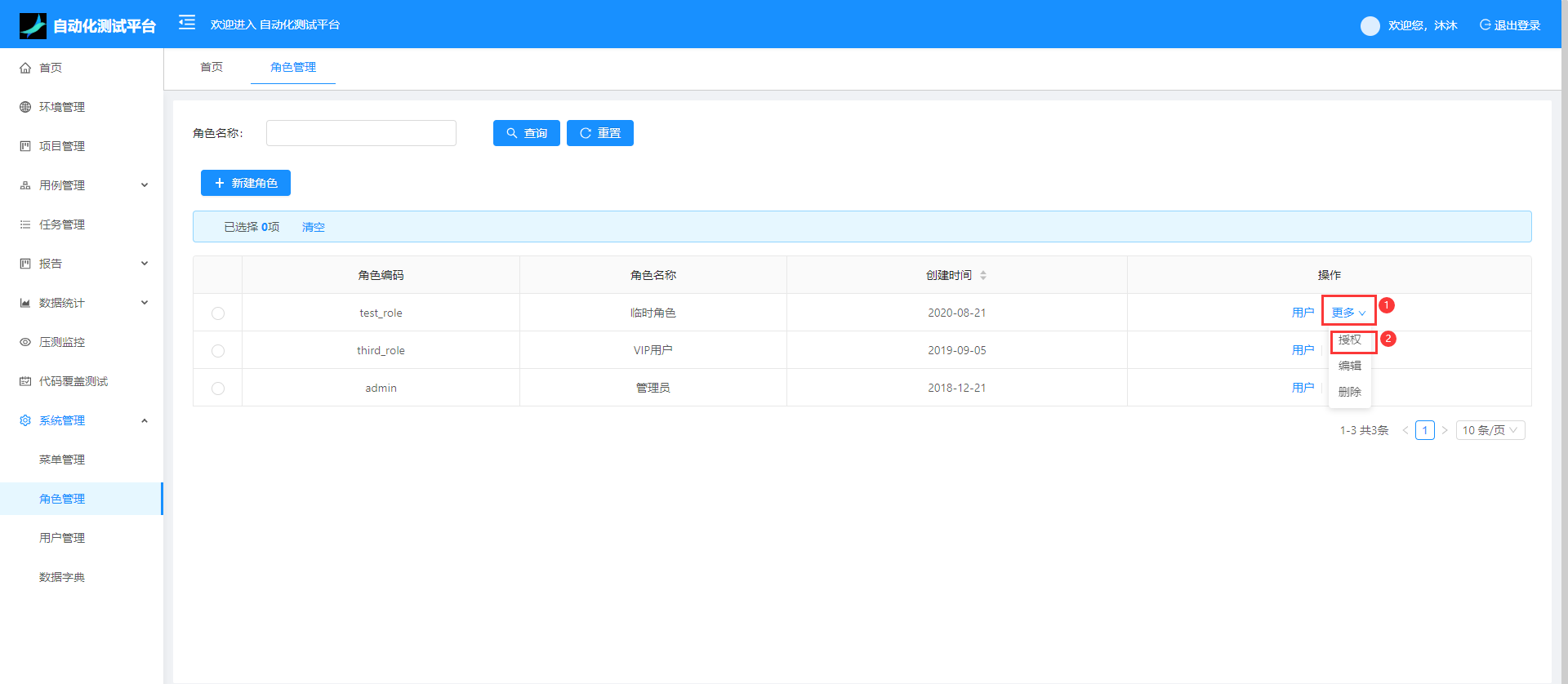
Task: Click the platform logo icon
Action: click(33, 25)
